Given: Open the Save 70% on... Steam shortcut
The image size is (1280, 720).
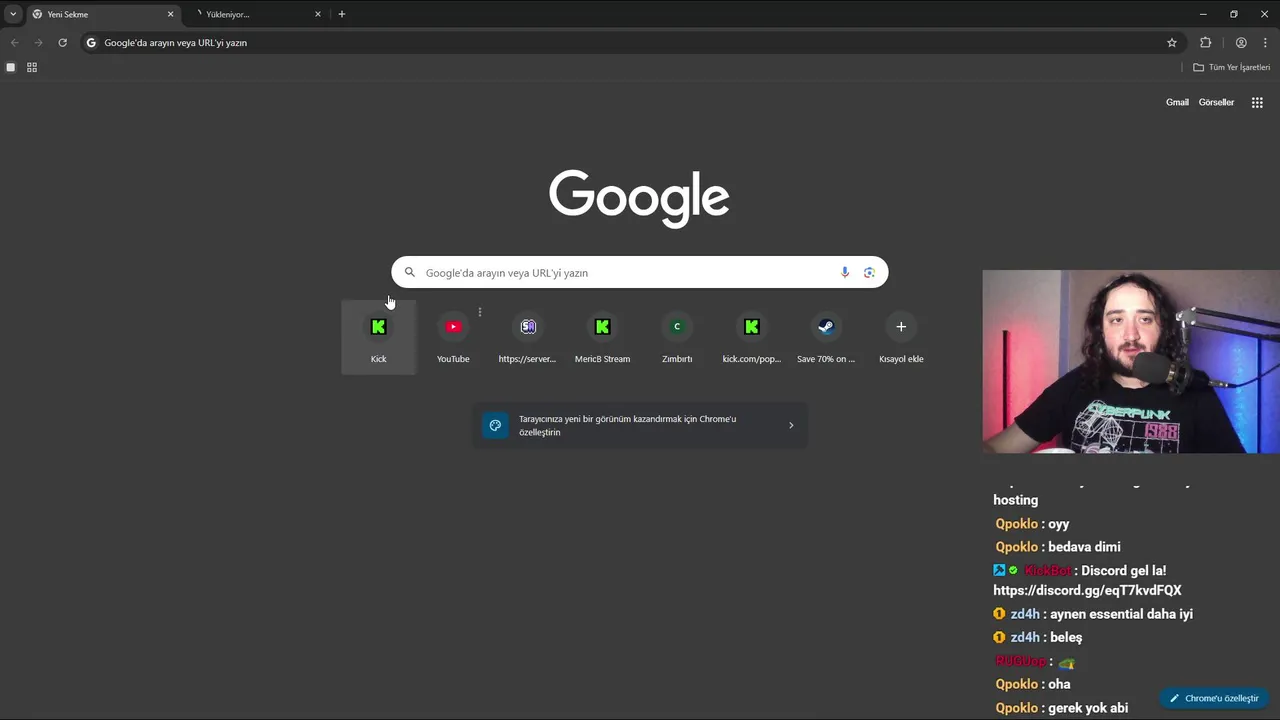Looking at the screenshot, I should pyautogui.click(x=826, y=337).
